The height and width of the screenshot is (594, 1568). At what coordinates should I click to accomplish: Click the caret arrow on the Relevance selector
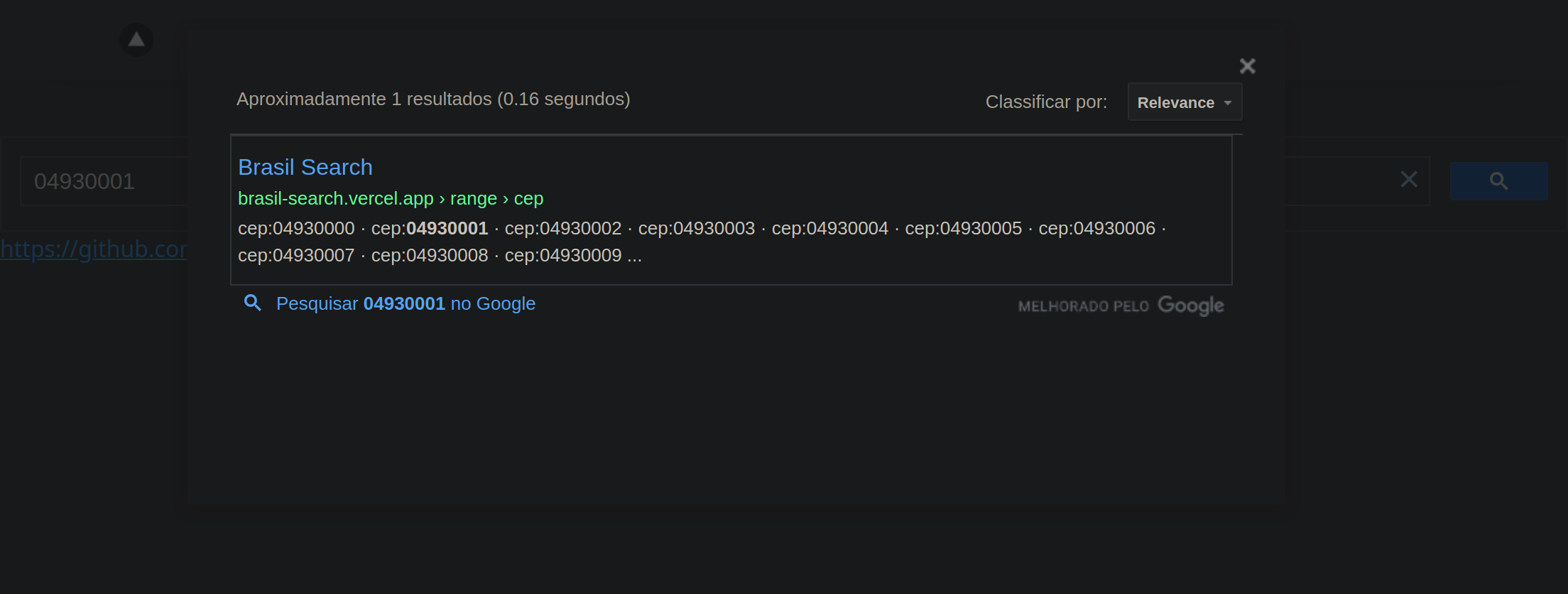click(1229, 102)
